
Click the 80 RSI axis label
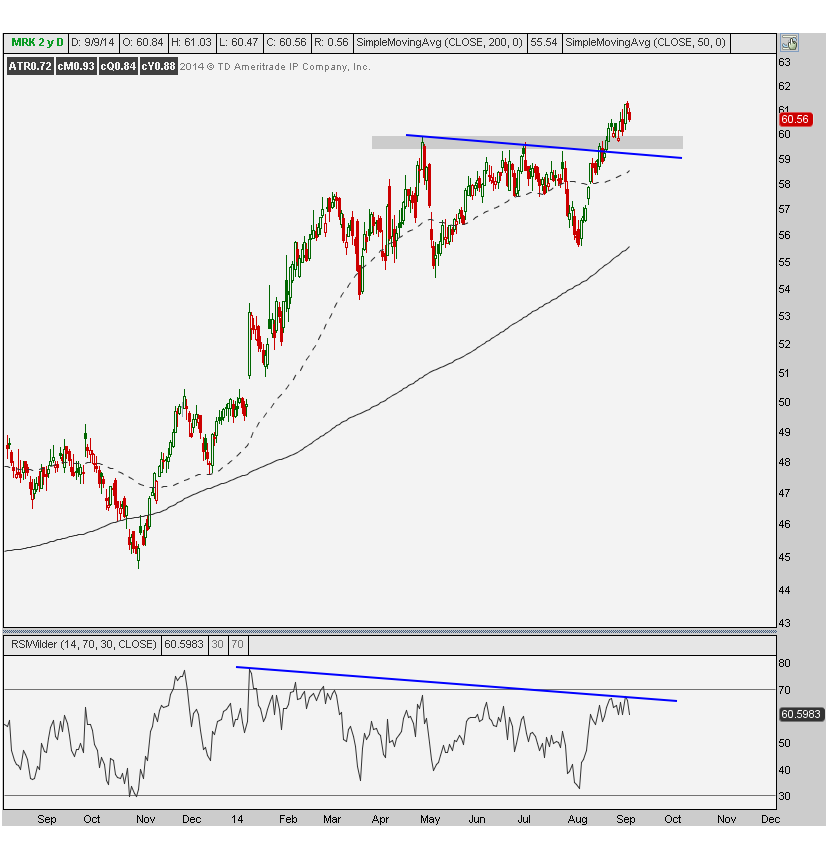pyautogui.click(x=785, y=663)
